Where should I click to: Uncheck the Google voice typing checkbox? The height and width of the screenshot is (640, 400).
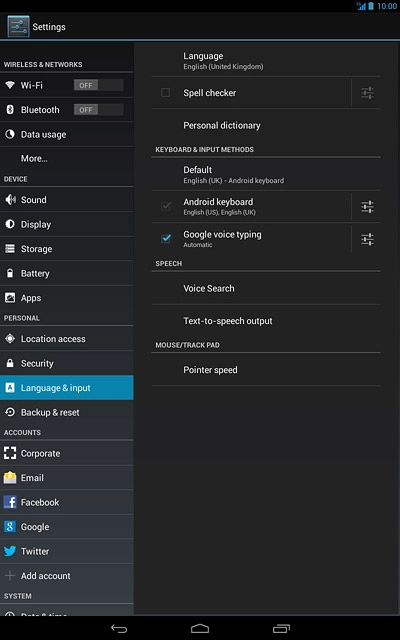click(166, 239)
